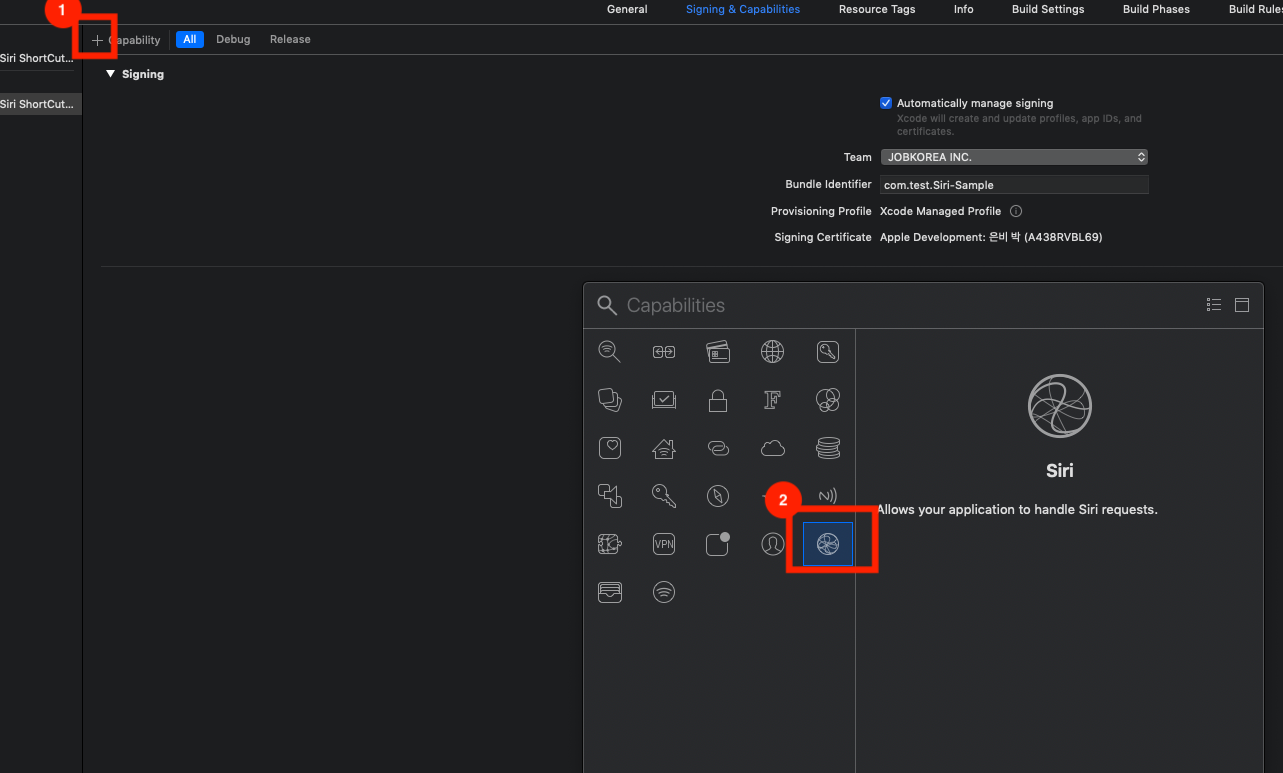Viewport: 1283px width, 773px height.
Task: Select the Apple Pay cards icon
Action: coord(718,352)
